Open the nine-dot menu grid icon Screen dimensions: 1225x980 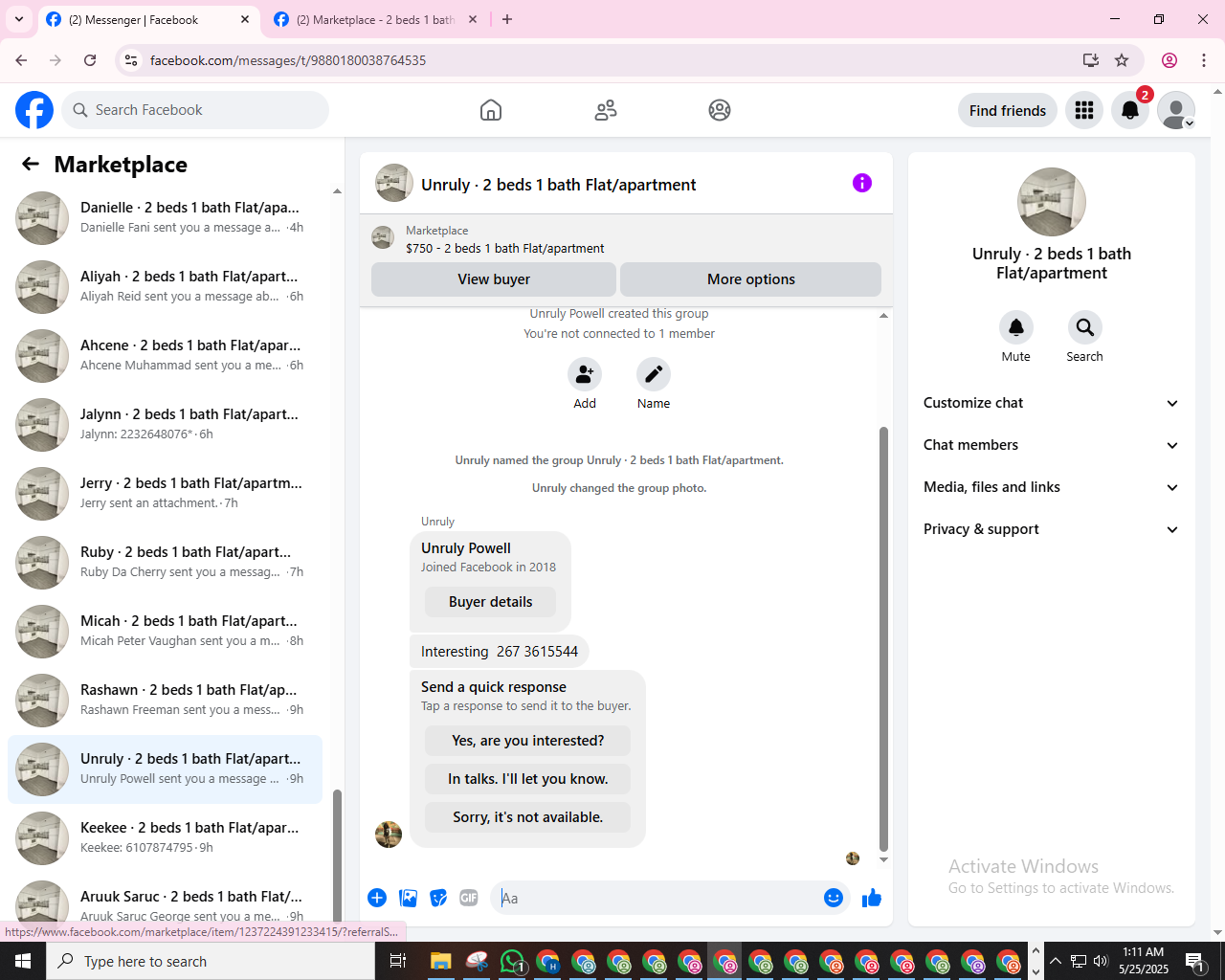pyautogui.click(x=1084, y=110)
